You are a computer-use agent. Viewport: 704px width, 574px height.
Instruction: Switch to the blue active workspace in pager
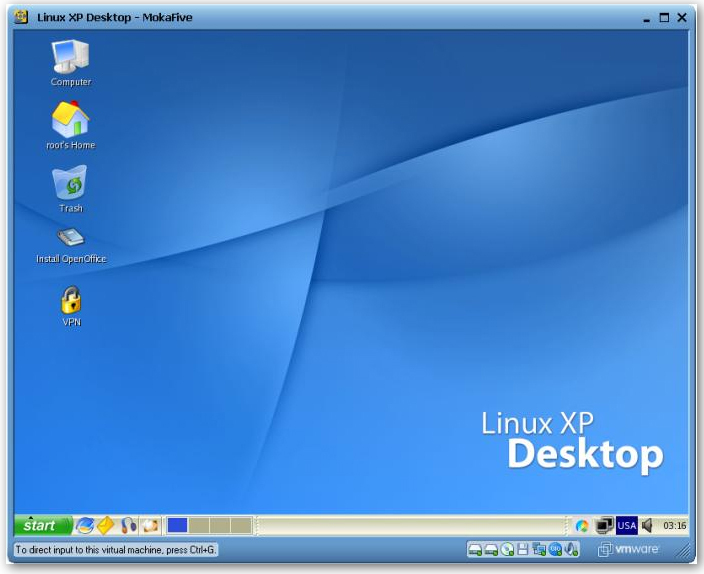pyautogui.click(x=177, y=525)
